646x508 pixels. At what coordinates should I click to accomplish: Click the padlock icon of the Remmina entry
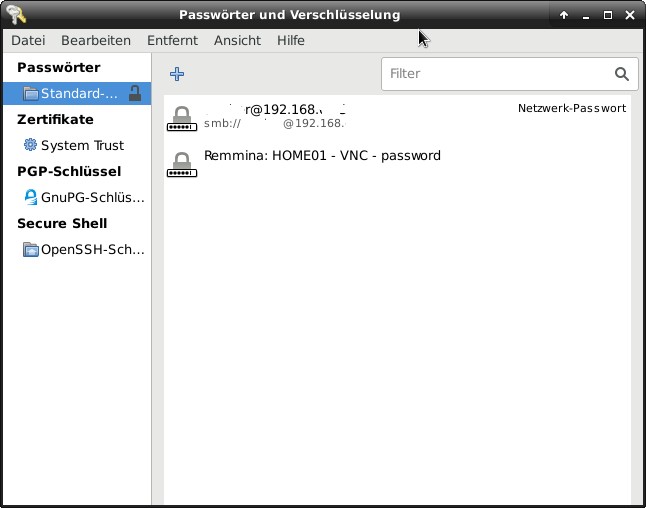point(181,164)
